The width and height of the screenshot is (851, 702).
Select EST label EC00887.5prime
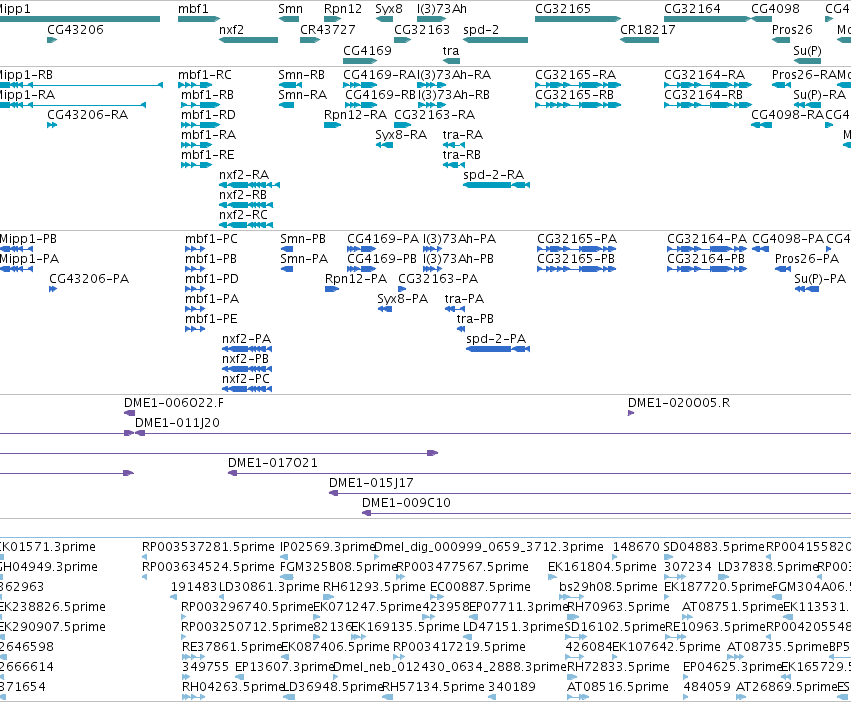480,587
